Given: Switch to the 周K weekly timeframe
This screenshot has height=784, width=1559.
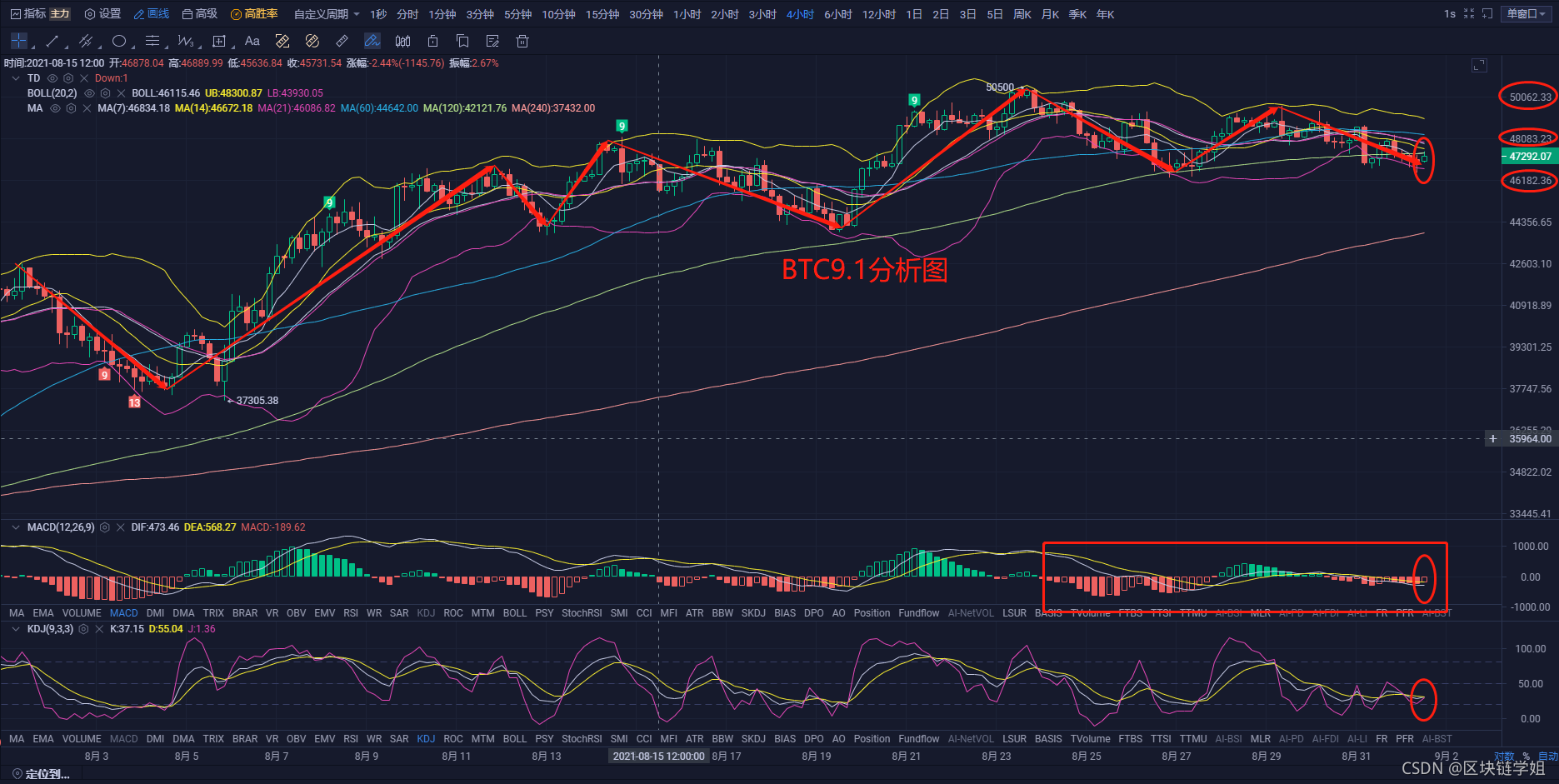Looking at the screenshot, I should (x=1022, y=14).
